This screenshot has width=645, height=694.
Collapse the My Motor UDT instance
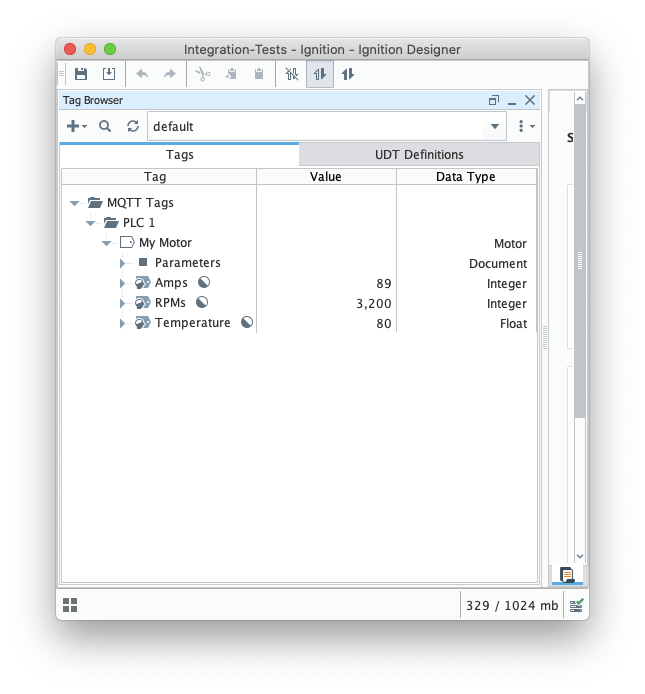(106, 243)
